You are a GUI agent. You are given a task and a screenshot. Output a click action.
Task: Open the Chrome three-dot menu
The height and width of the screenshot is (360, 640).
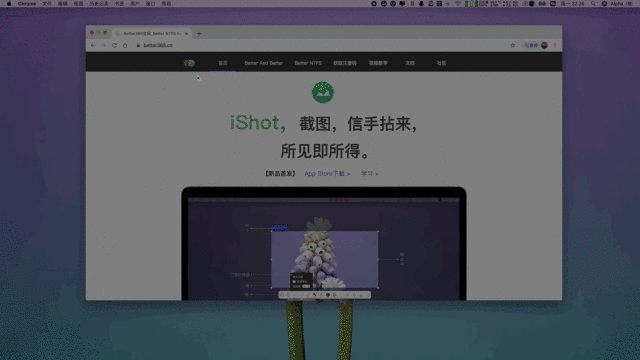(555, 45)
